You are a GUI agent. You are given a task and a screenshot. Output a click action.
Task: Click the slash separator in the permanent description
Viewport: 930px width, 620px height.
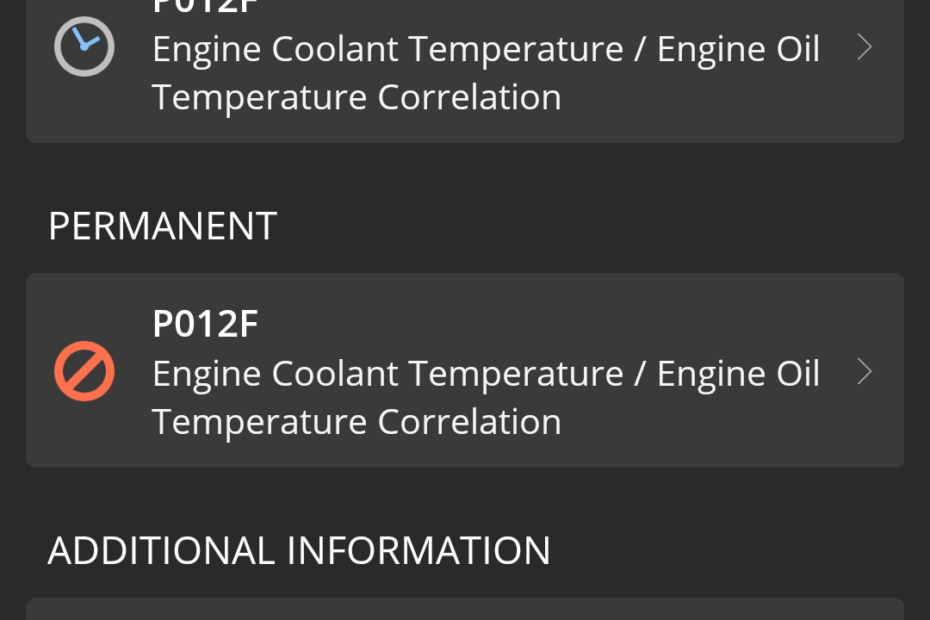(x=640, y=373)
